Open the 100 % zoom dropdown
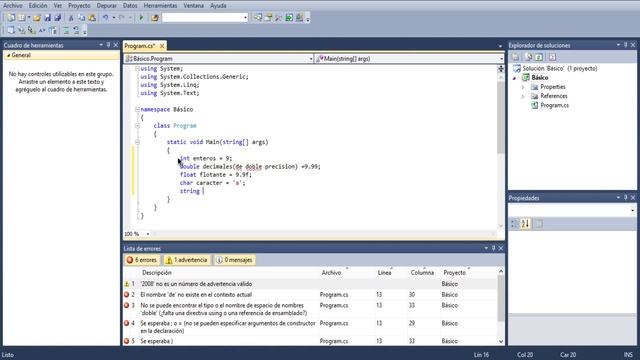The image size is (640, 360). (148, 234)
